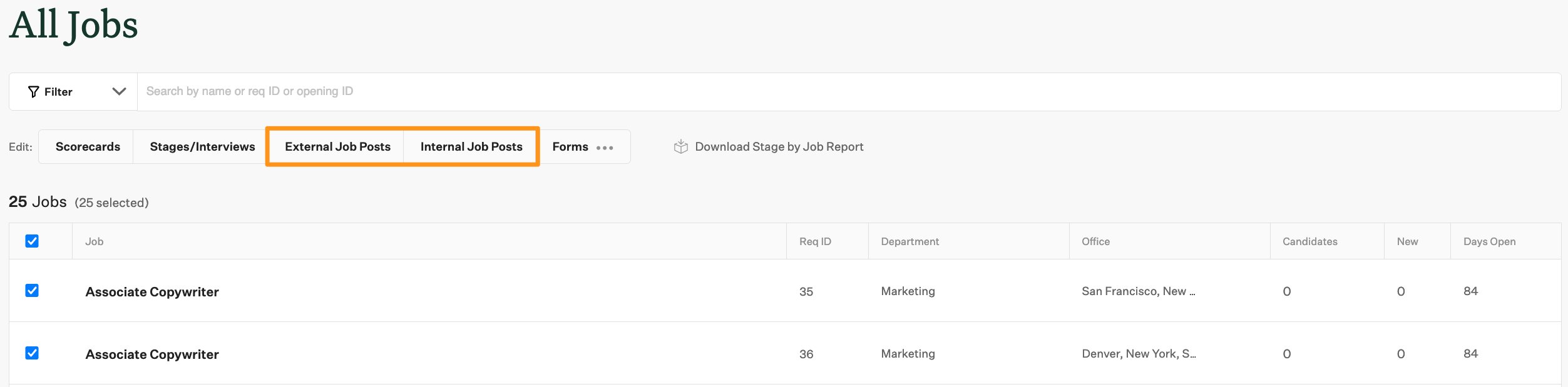Image resolution: width=1568 pixels, height=387 pixels.
Task: Open Associate Copywriter job with Req 35
Action: tap(152, 292)
